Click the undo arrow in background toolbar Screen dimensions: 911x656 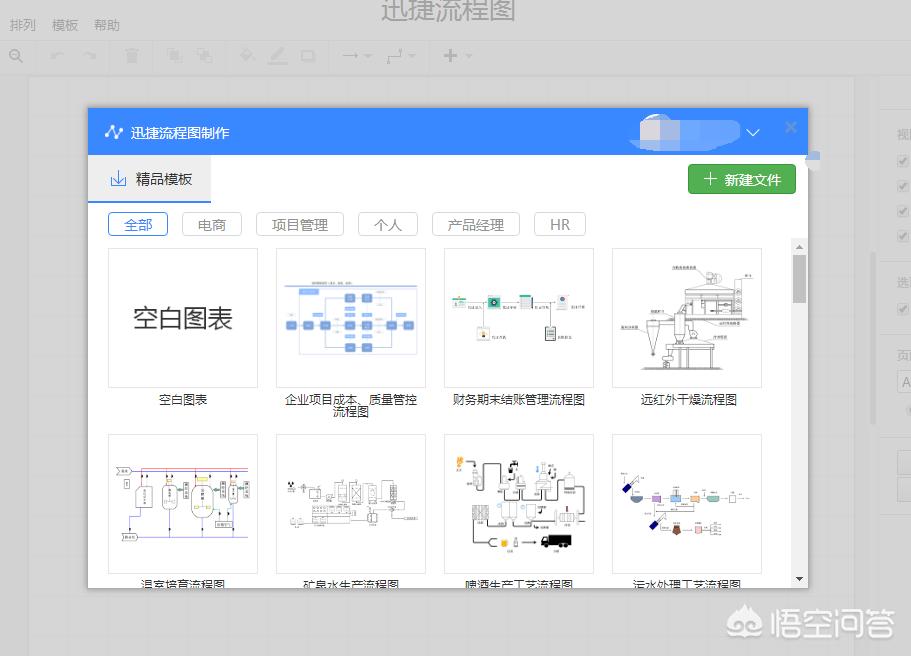(57, 56)
